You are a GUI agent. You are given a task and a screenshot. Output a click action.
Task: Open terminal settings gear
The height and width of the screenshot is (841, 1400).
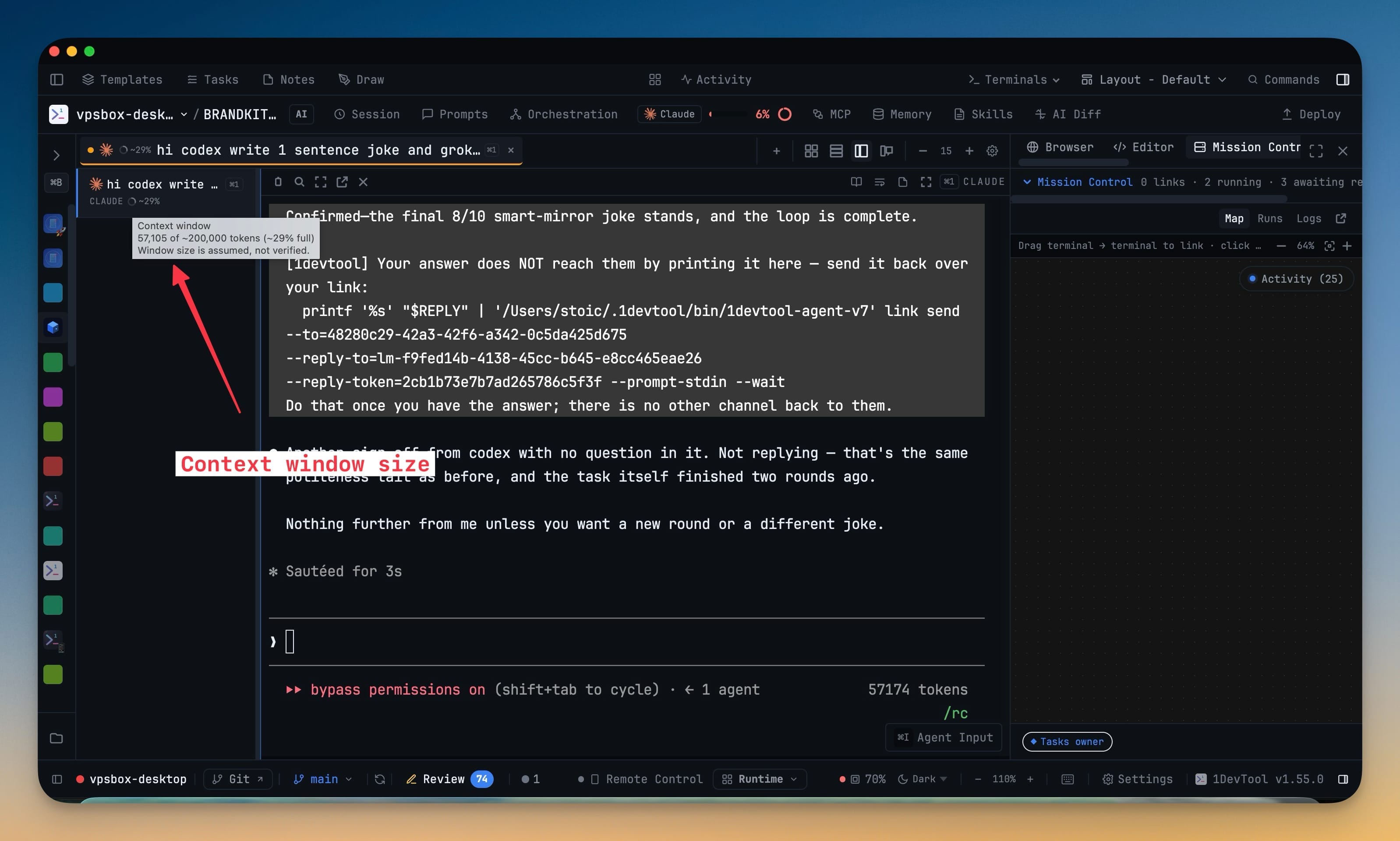992,151
